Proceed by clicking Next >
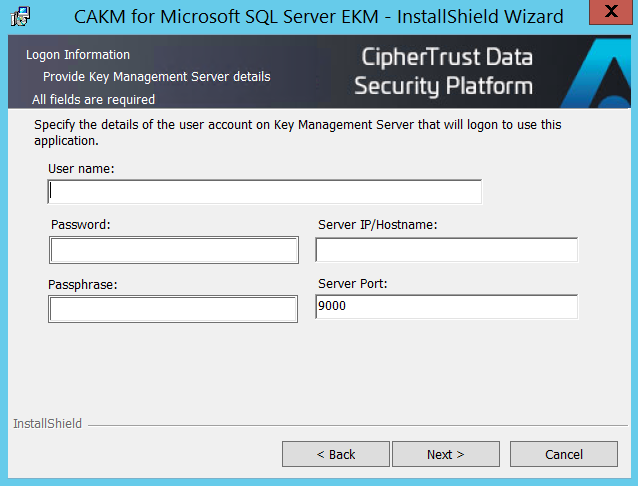This screenshot has height=486, width=638. coord(445,454)
